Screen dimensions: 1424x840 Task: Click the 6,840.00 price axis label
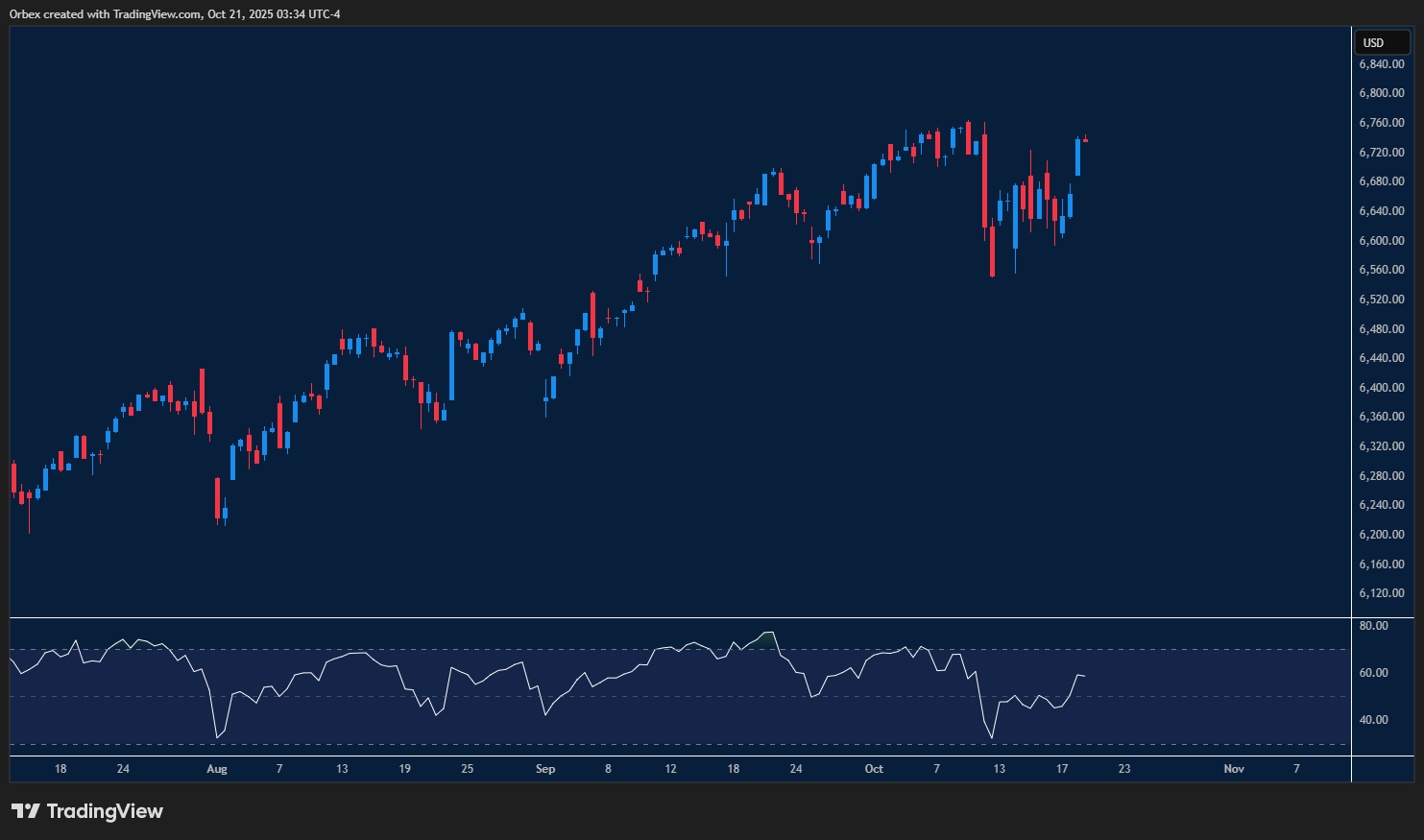pos(1381,64)
